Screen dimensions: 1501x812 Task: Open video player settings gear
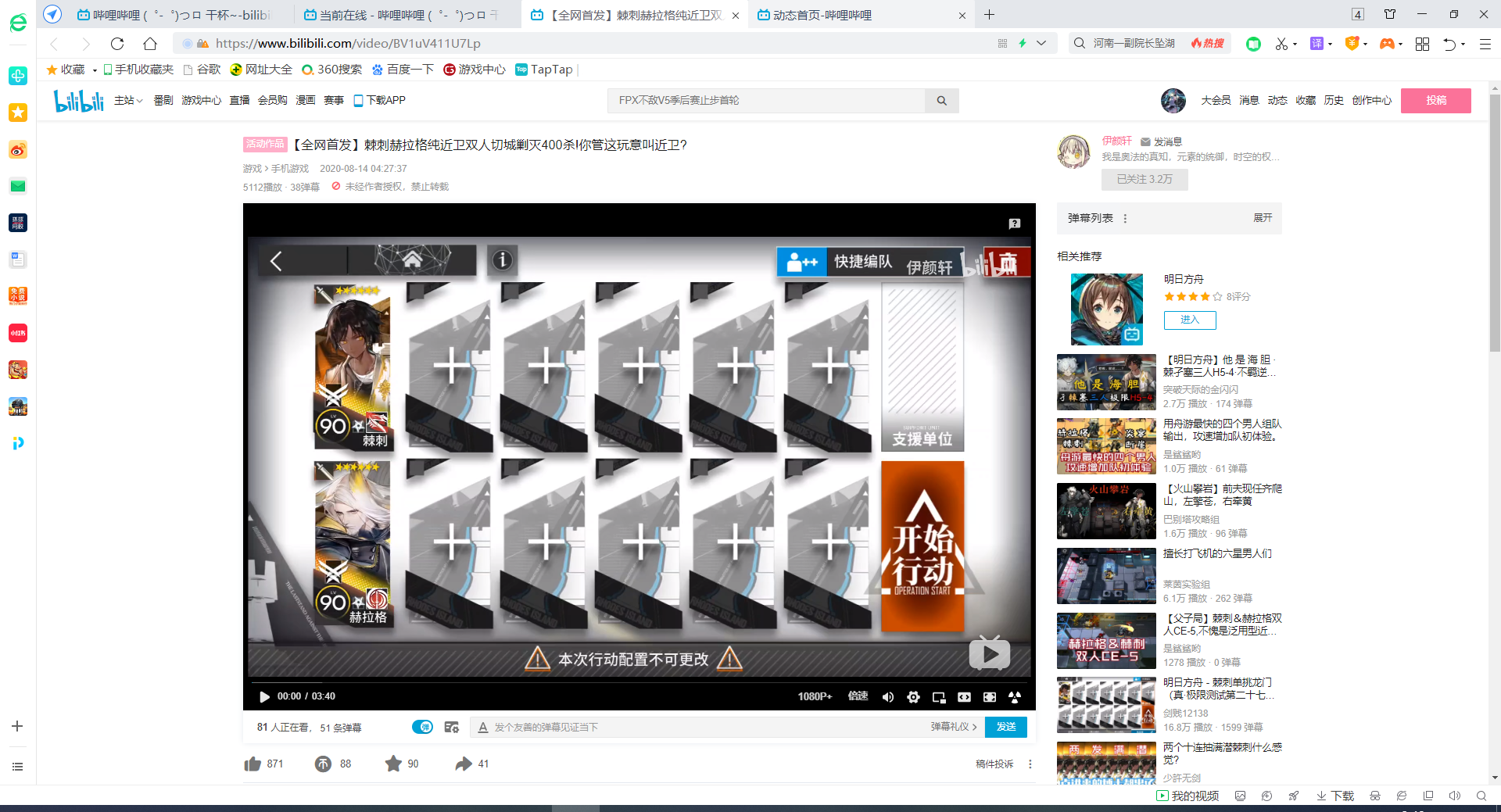pos(913,697)
